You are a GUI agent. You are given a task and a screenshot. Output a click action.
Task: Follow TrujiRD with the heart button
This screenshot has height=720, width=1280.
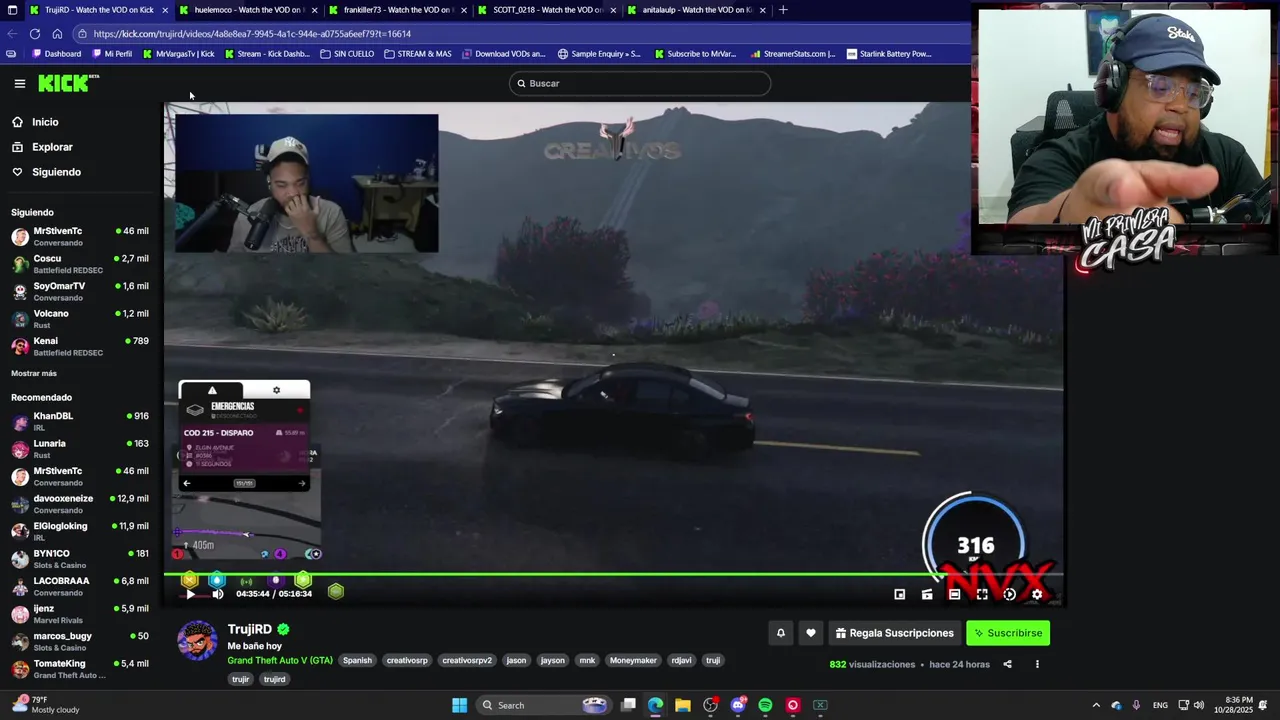811,633
